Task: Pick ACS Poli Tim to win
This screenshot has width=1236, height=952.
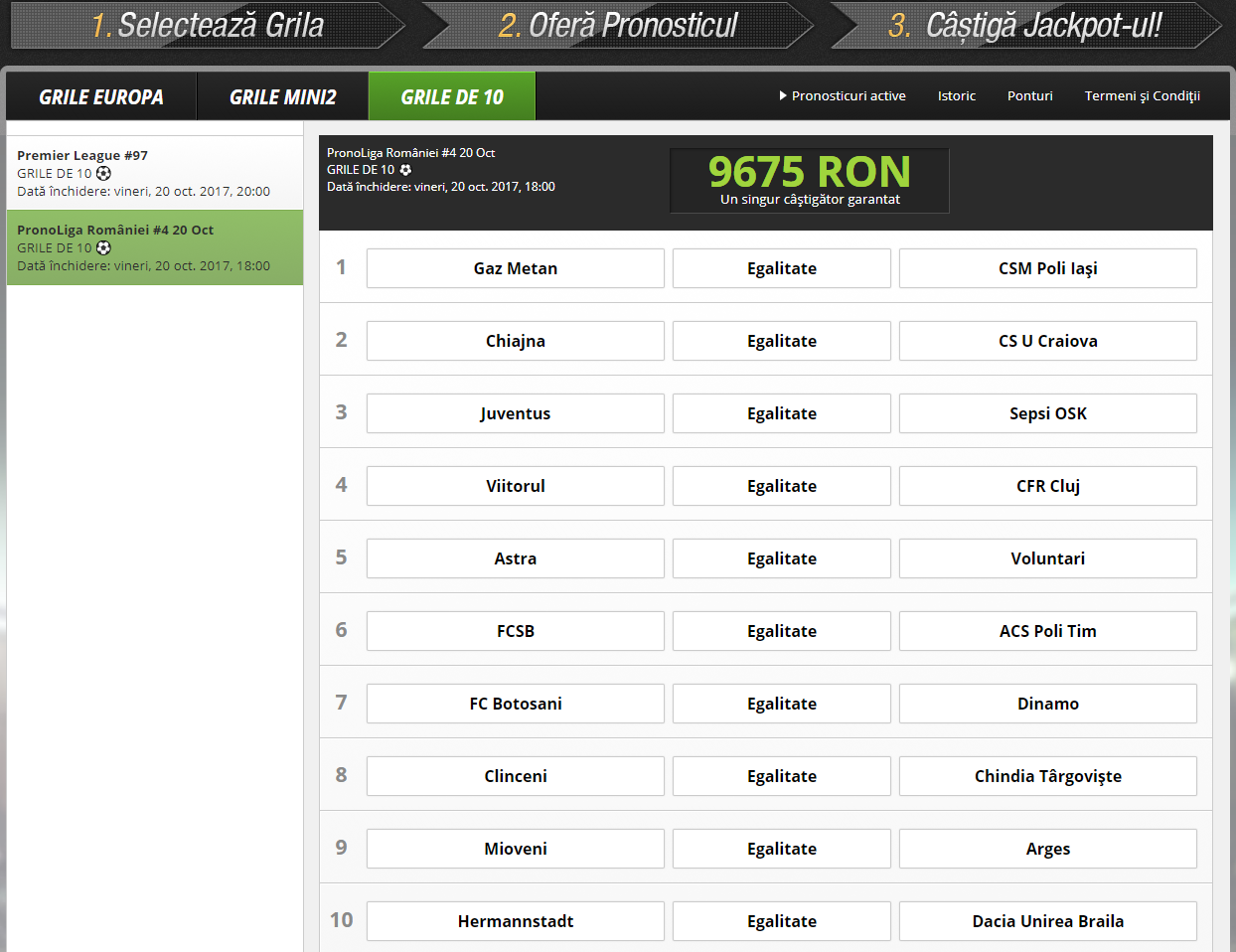Action: tap(1048, 631)
